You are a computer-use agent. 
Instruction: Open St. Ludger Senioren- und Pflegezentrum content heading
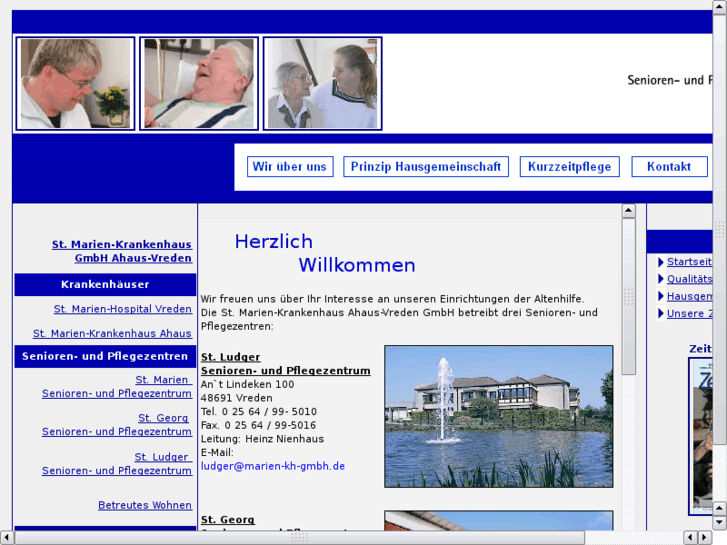(x=286, y=364)
